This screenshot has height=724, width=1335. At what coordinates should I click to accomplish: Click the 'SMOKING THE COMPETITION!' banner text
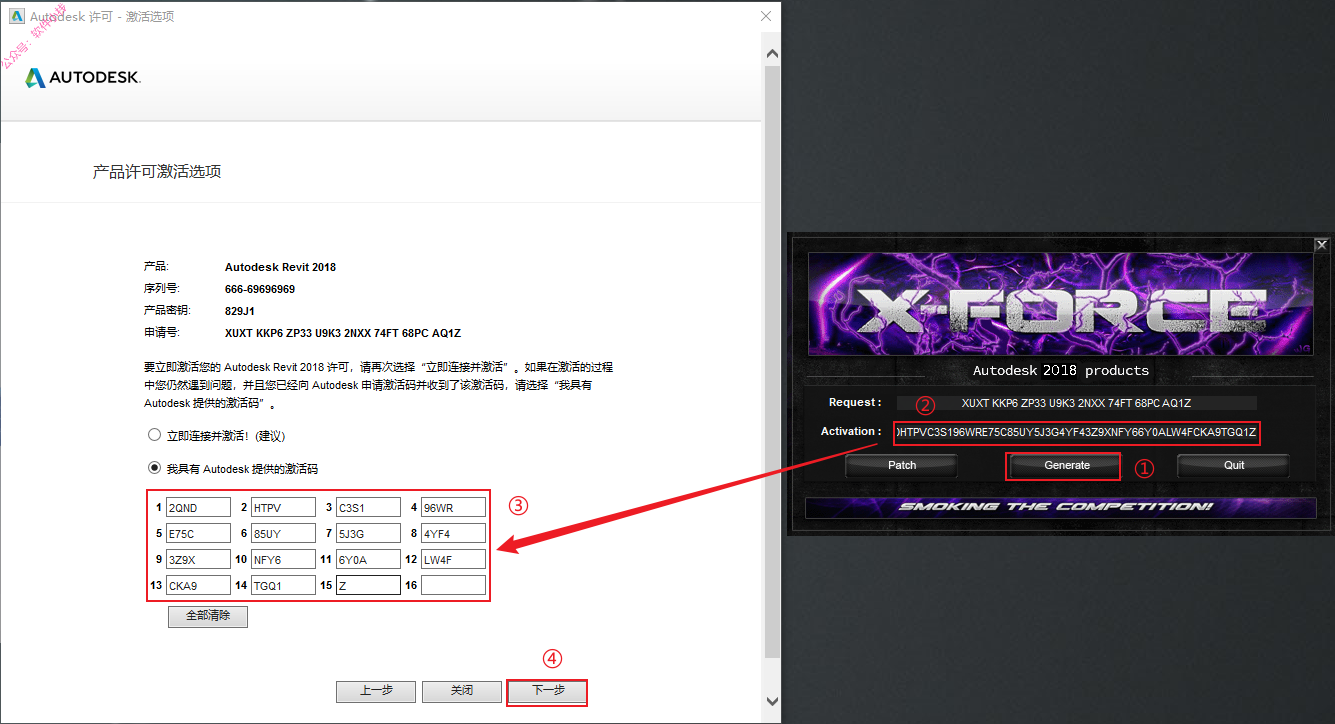click(x=1056, y=507)
